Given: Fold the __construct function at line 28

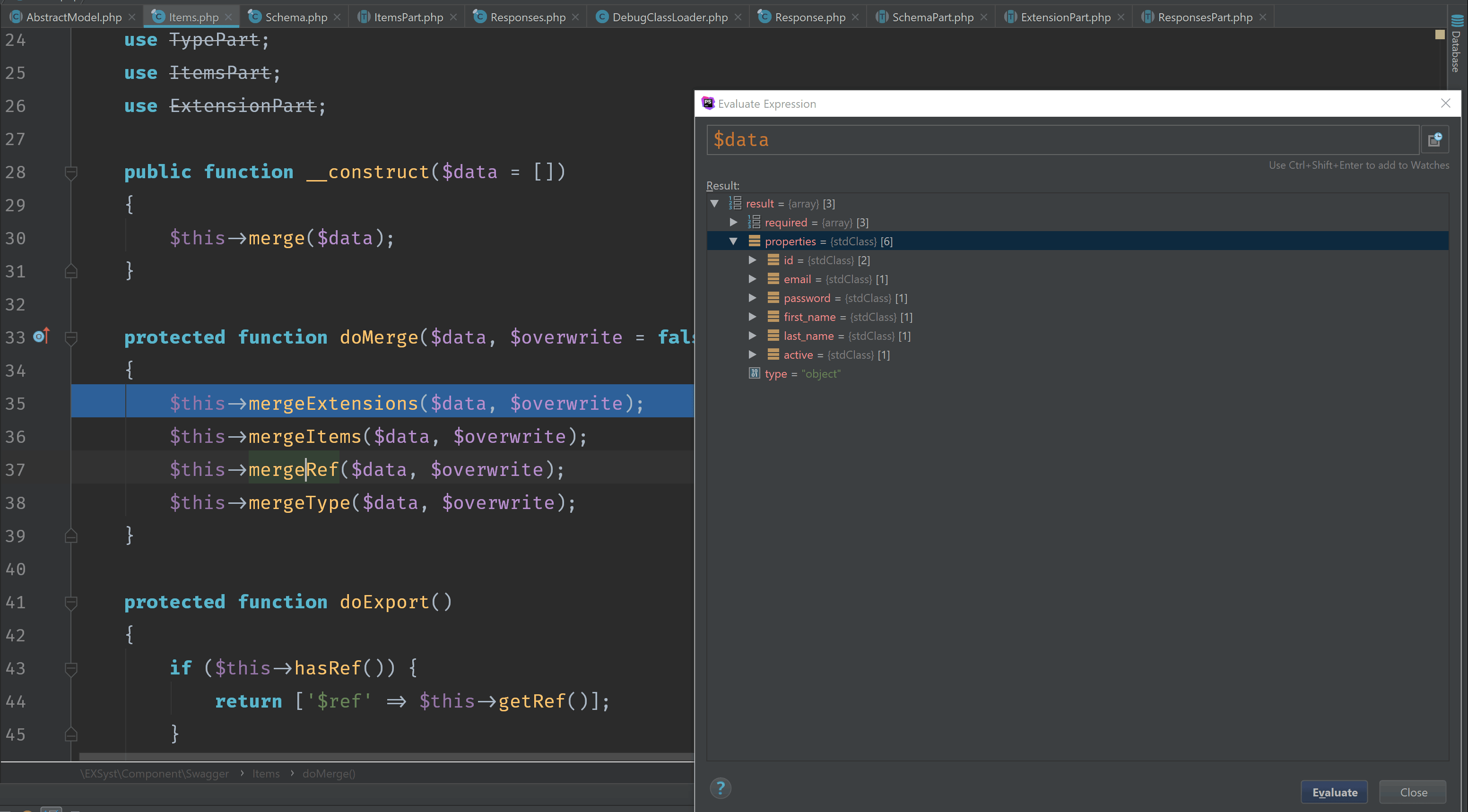Looking at the screenshot, I should [x=70, y=173].
